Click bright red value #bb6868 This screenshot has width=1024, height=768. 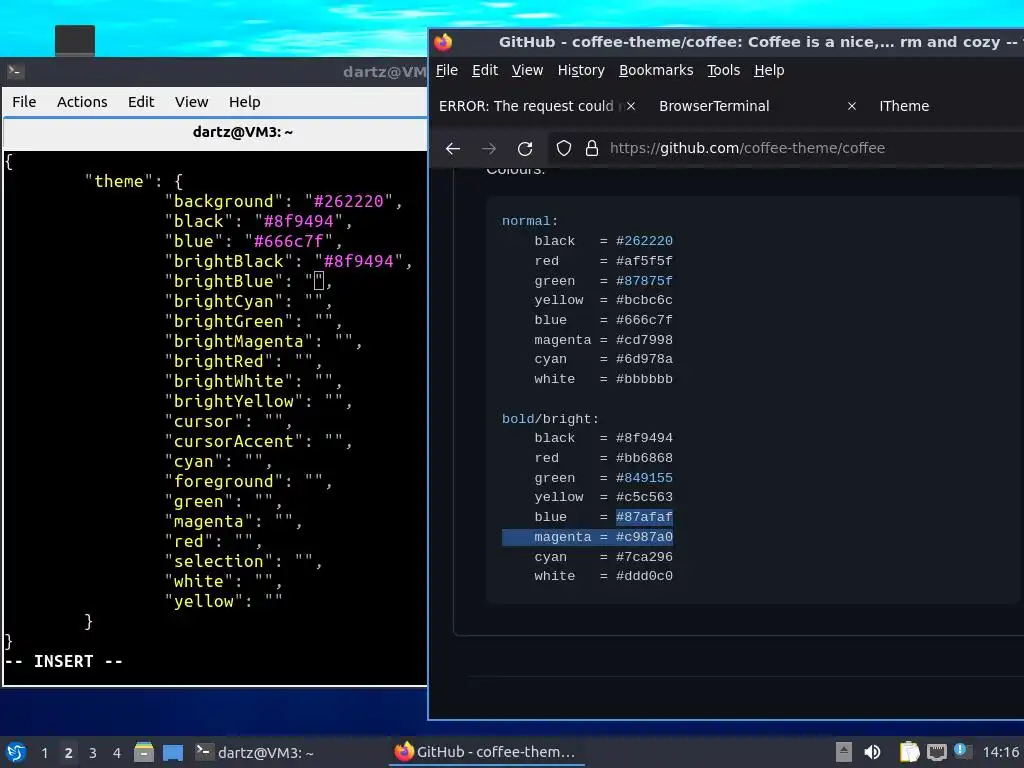pyautogui.click(x=644, y=458)
